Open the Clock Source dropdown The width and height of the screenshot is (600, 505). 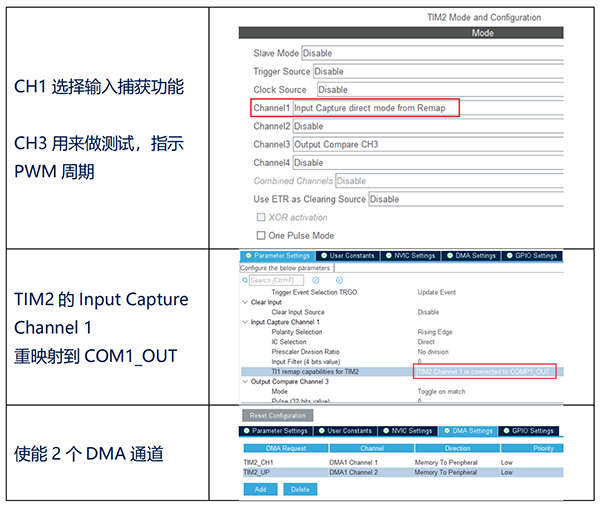(440, 90)
